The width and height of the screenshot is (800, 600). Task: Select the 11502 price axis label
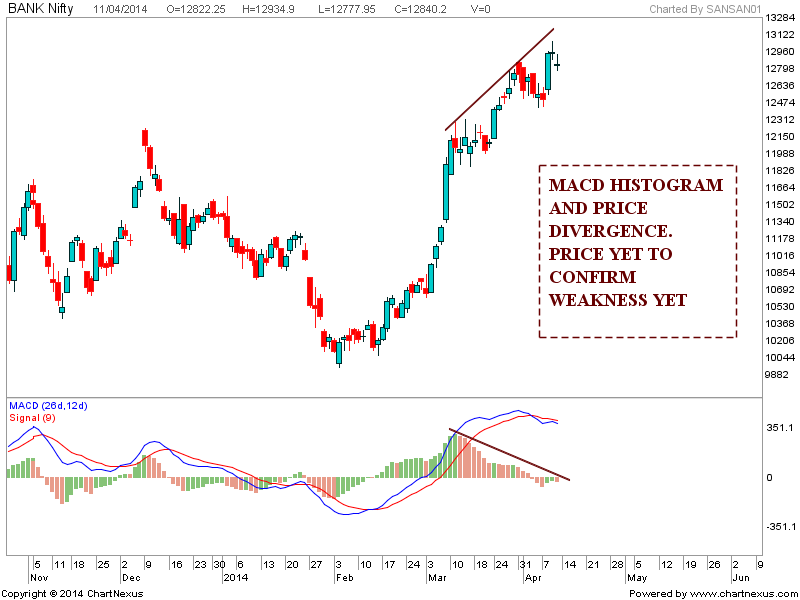tap(780, 205)
